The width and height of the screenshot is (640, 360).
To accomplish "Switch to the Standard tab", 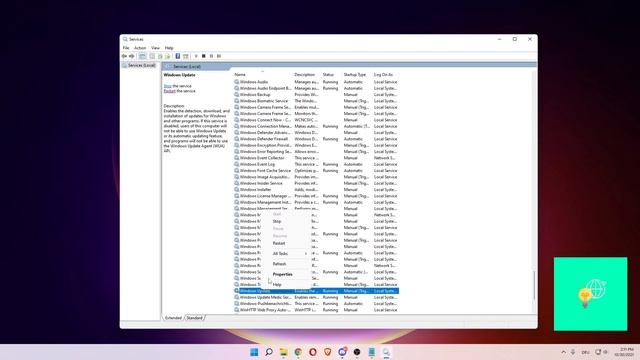I will pos(195,318).
